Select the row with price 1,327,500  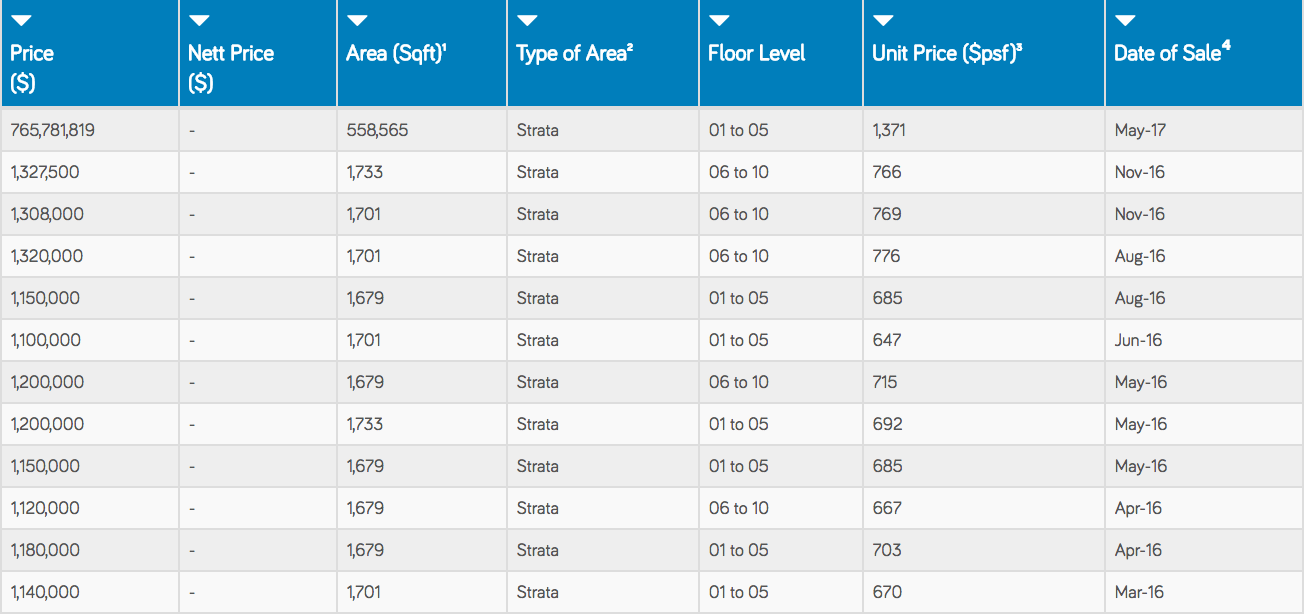point(652,172)
